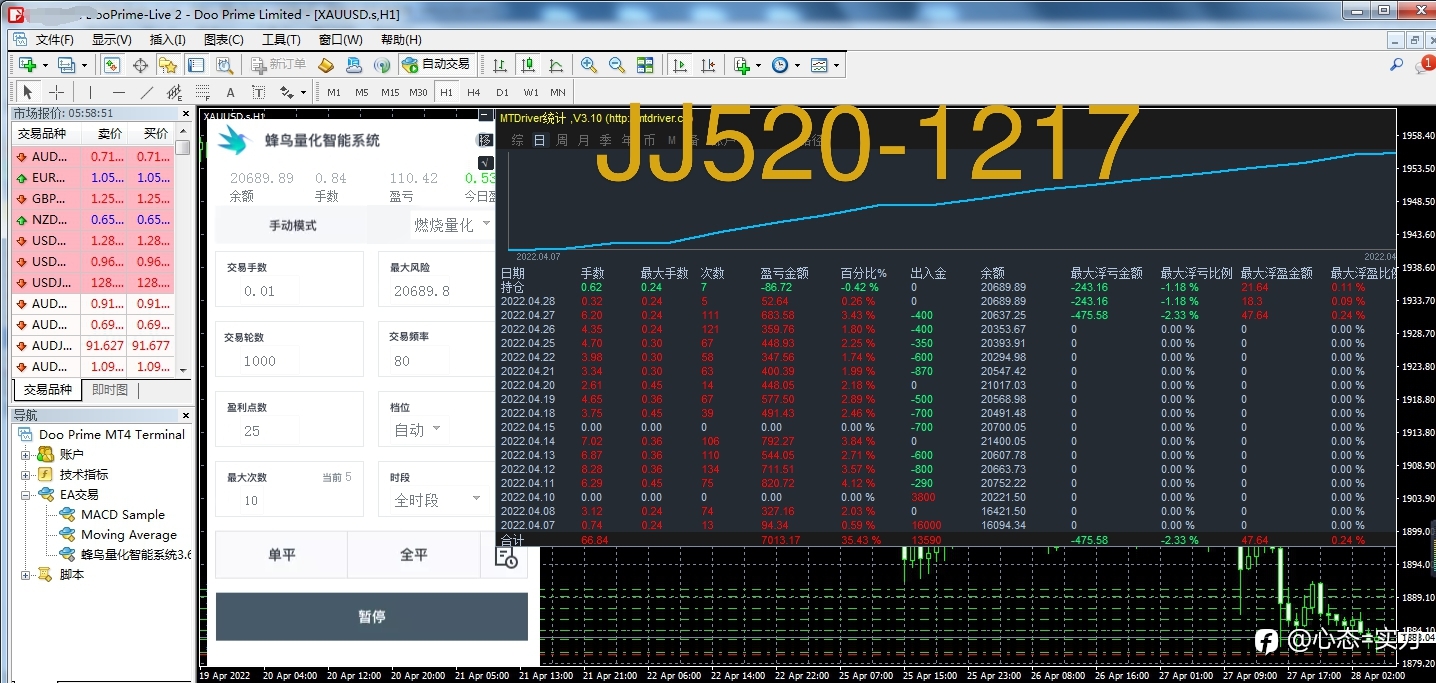Select the text label T tool
The height and width of the screenshot is (683, 1436).
point(258,92)
